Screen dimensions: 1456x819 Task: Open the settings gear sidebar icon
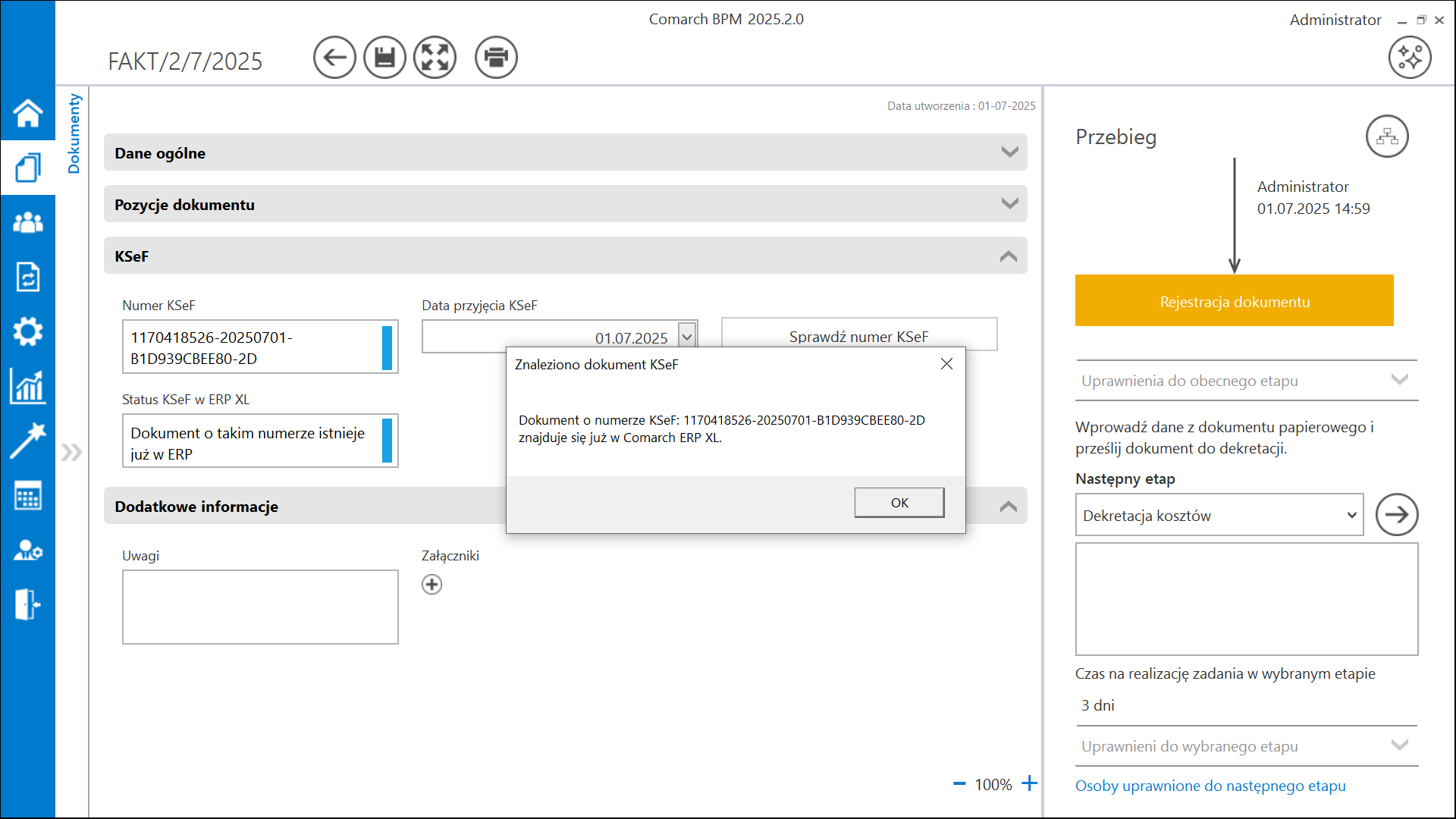tap(28, 331)
